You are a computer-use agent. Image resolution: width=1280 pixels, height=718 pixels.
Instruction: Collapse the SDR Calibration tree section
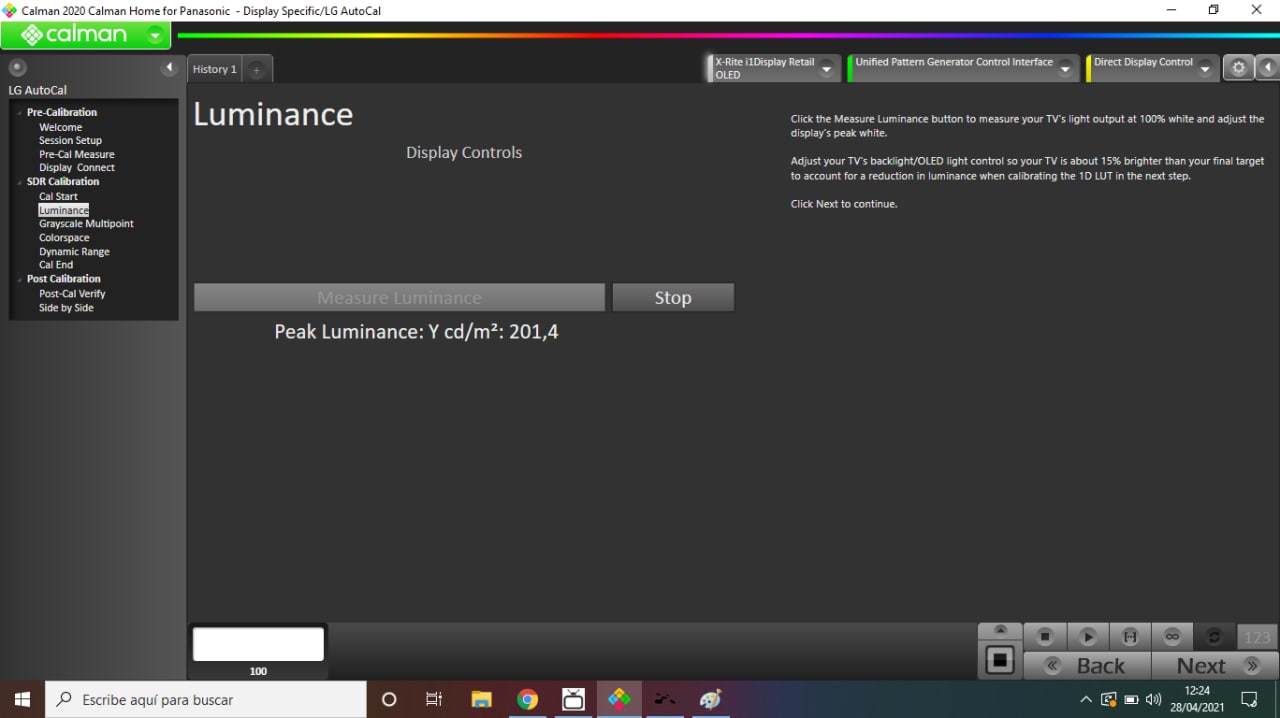tap(19, 182)
